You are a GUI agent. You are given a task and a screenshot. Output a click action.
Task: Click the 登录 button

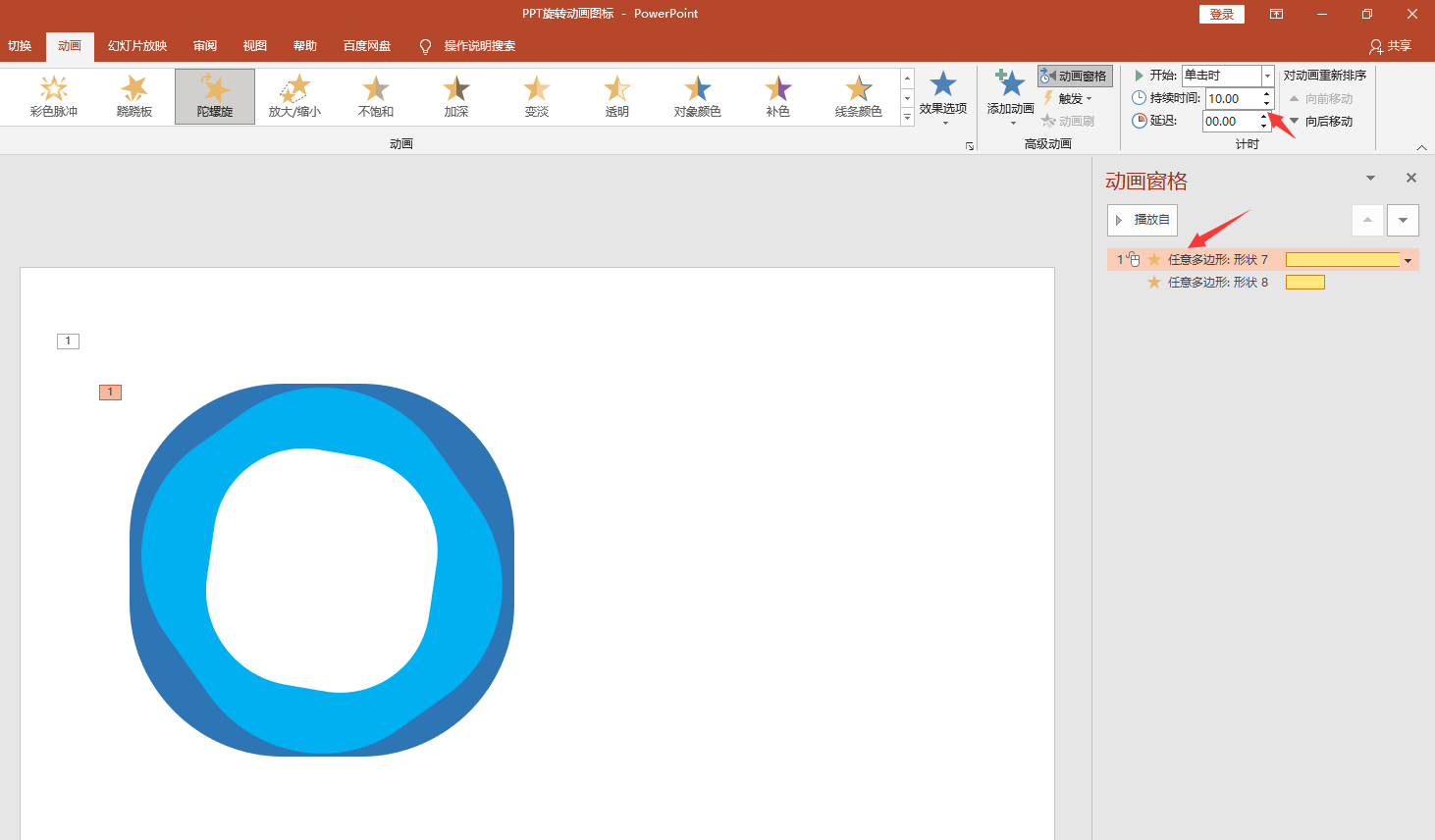tap(1222, 14)
